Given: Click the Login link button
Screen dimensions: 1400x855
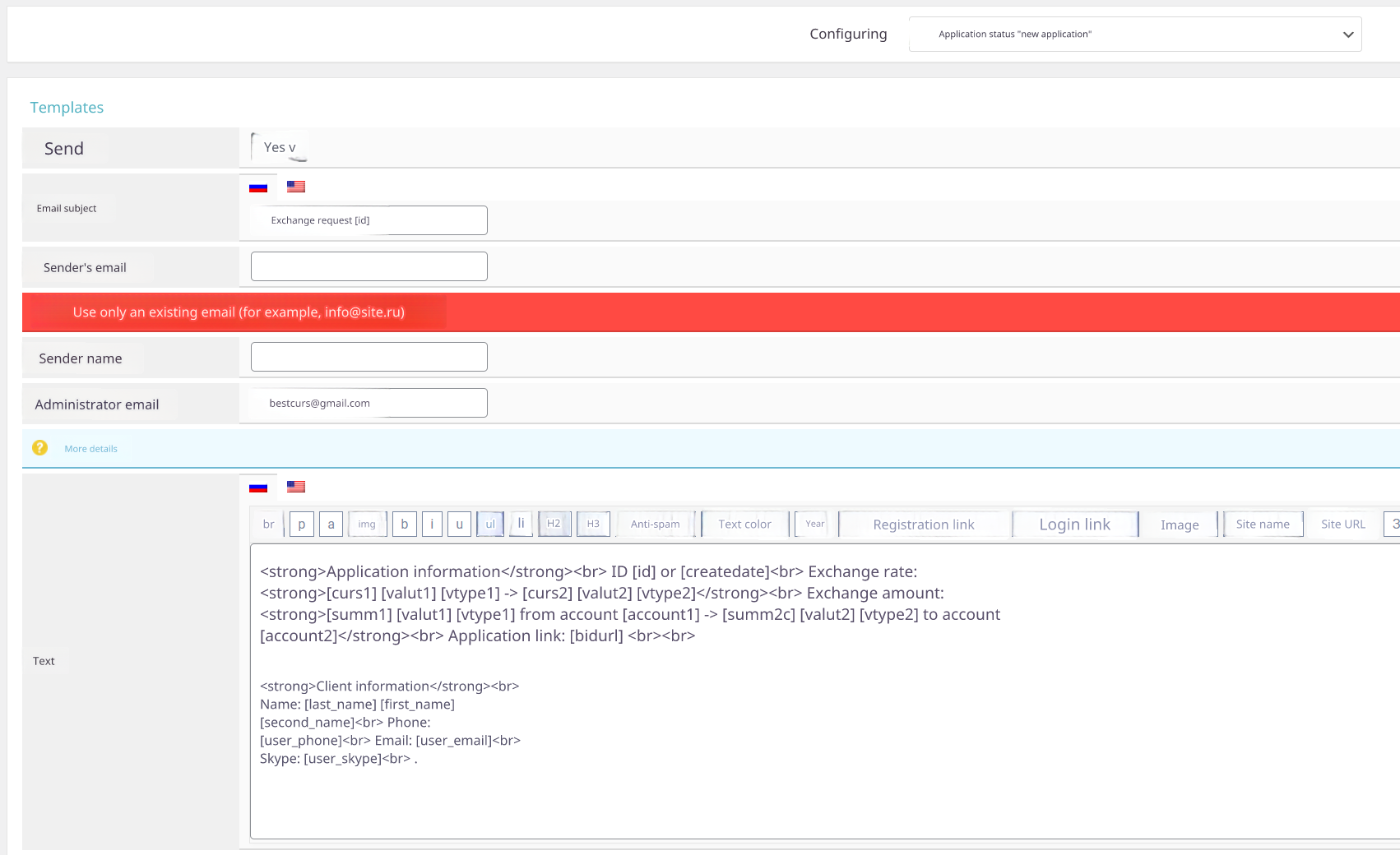Looking at the screenshot, I should pyautogui.click(x=1074, y=525).
